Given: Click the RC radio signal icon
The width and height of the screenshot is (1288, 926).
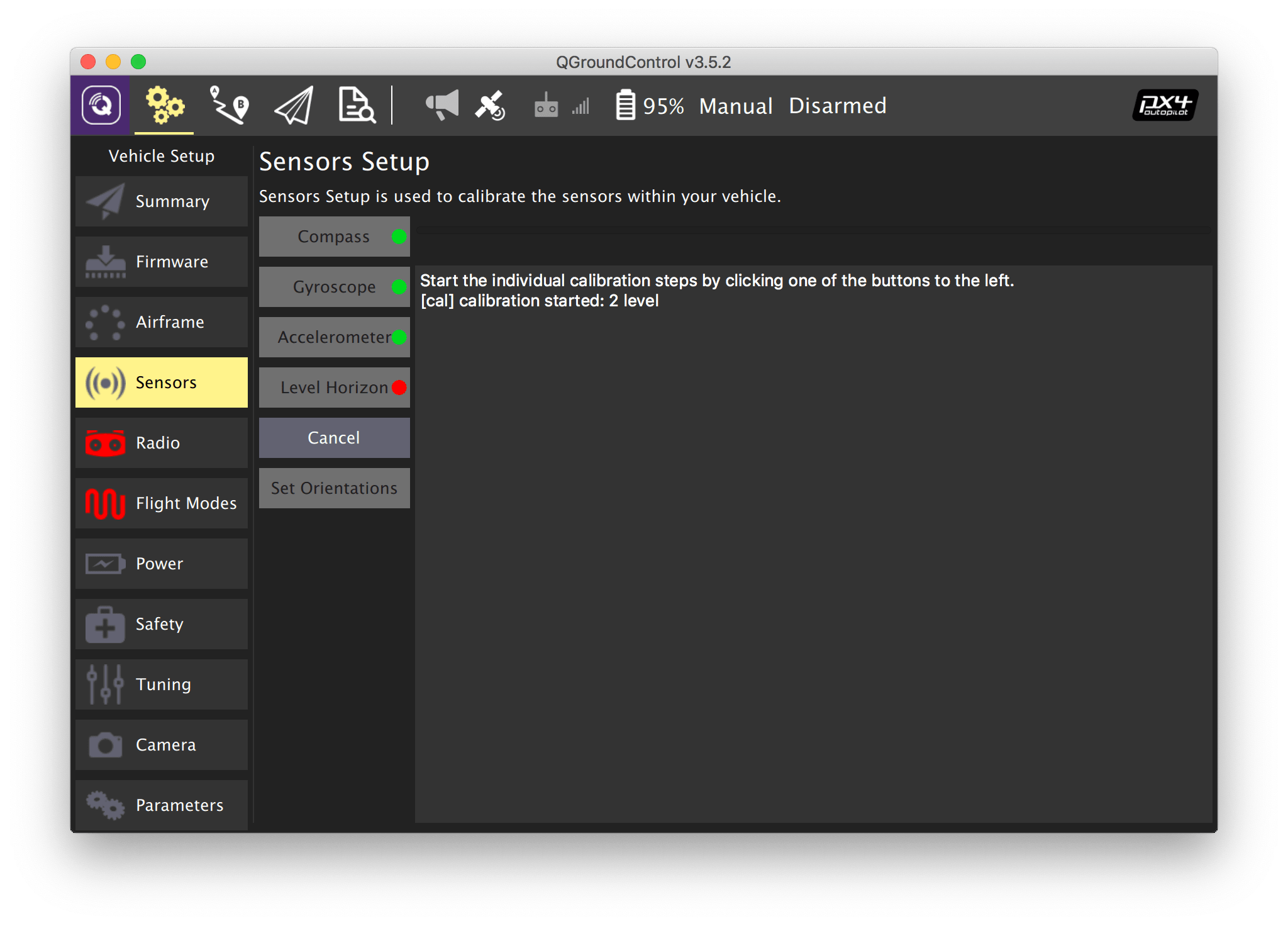Looking at the screenshot, I should (547, 105).
